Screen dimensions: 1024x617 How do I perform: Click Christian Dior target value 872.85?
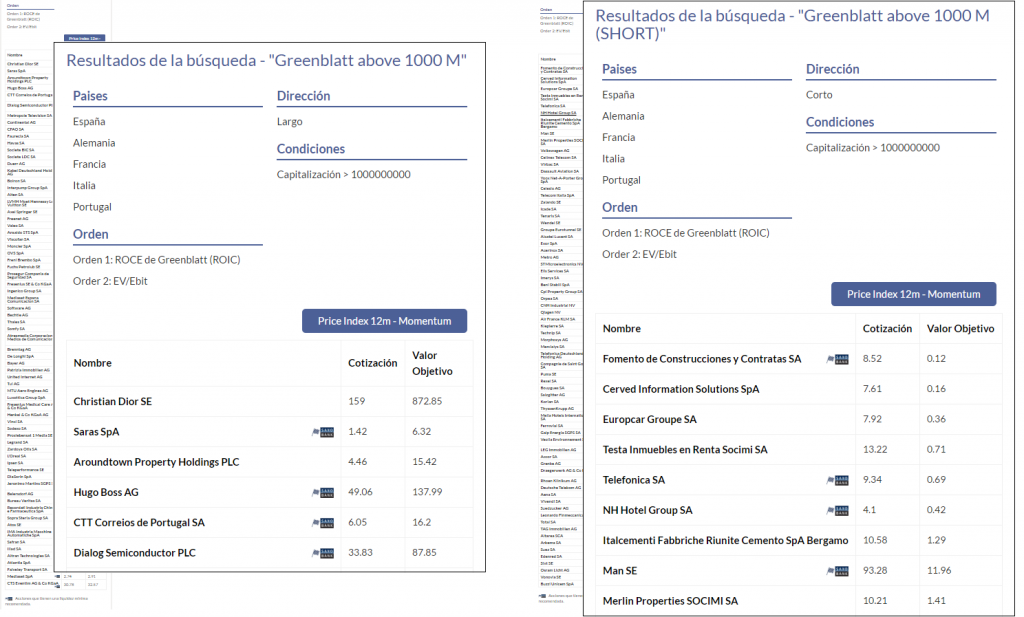[426, 401]
